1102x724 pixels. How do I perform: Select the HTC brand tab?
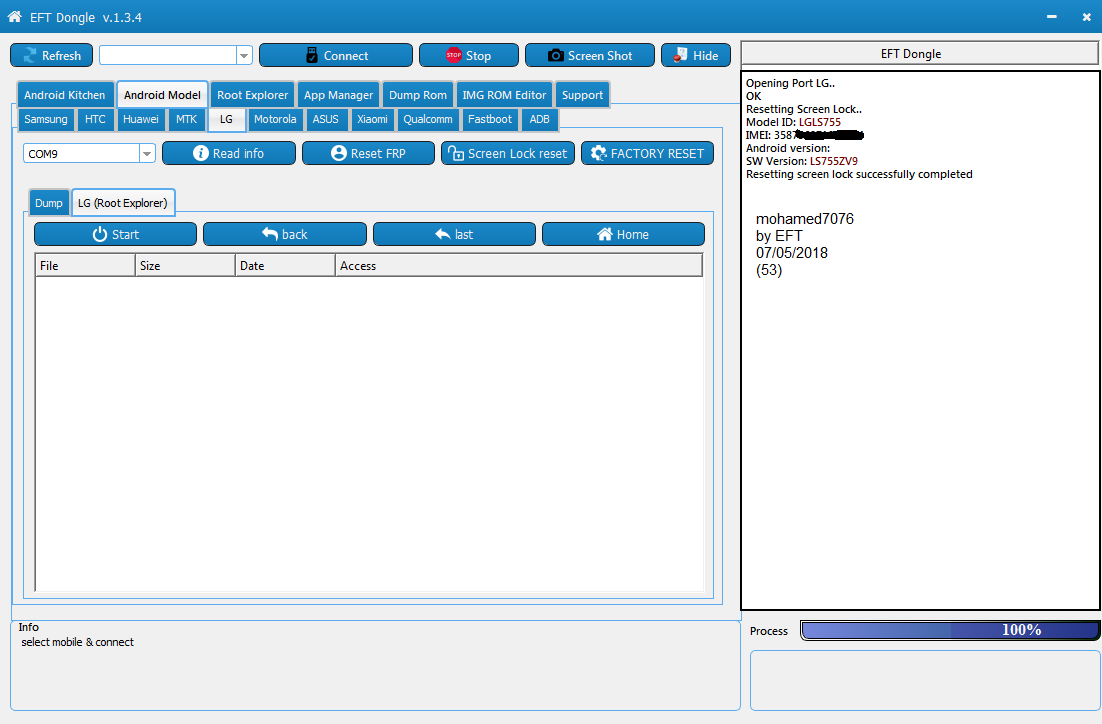point(95,119)
